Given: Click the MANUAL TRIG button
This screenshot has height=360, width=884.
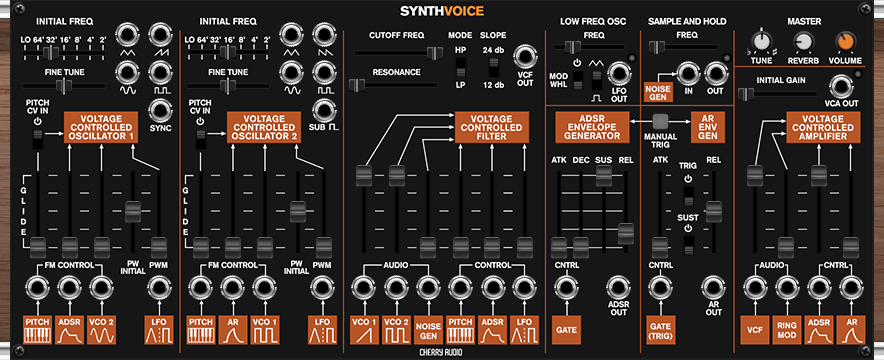Looking at the screenshot, I should (660, 121).
